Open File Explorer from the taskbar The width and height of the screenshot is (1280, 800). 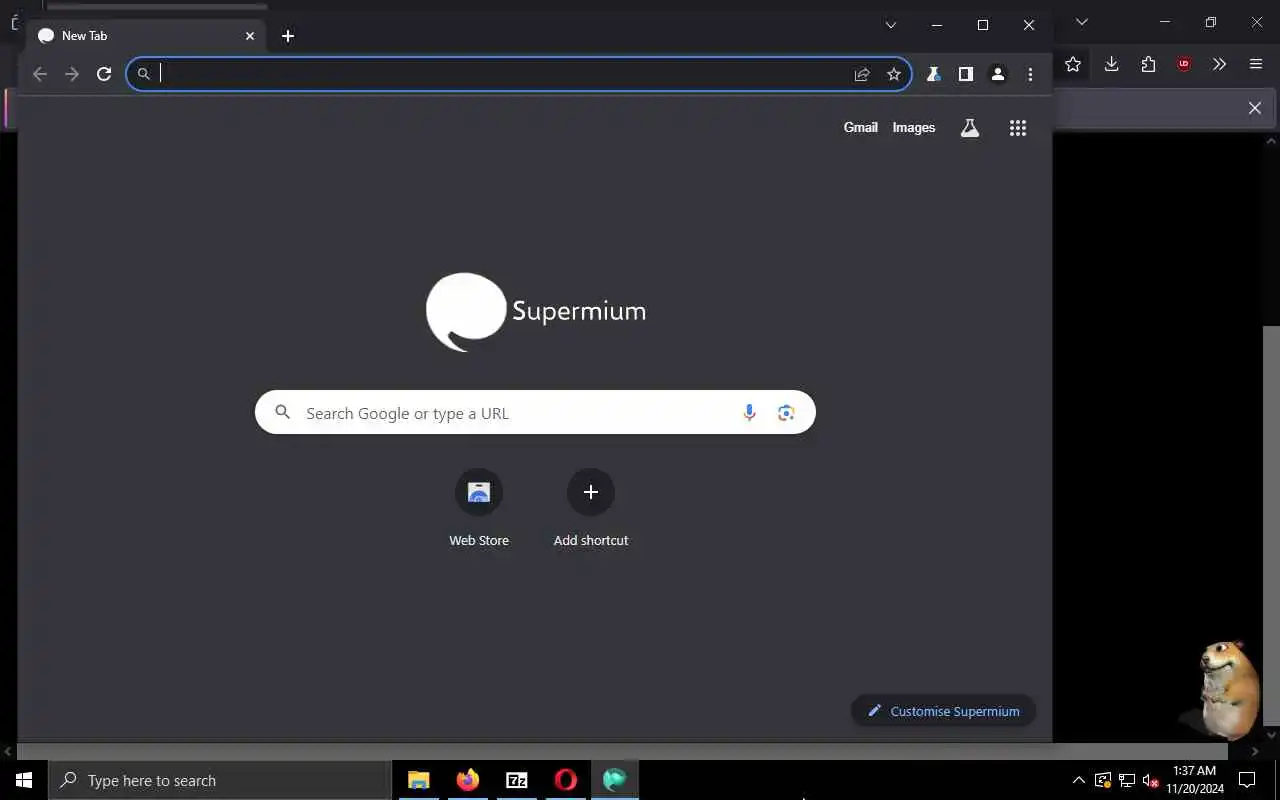pyautogui.click(x=419, y=780)
